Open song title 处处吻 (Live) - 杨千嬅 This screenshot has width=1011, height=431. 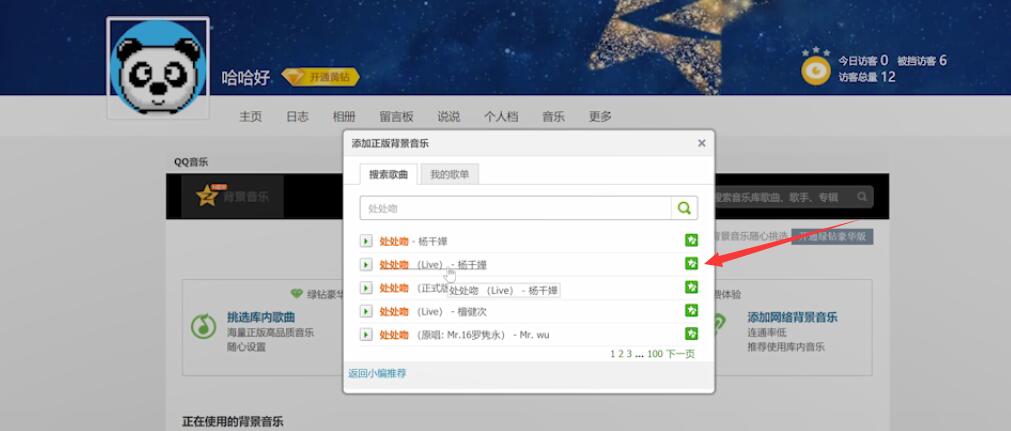pyautogui.click(x=433, y=265)
